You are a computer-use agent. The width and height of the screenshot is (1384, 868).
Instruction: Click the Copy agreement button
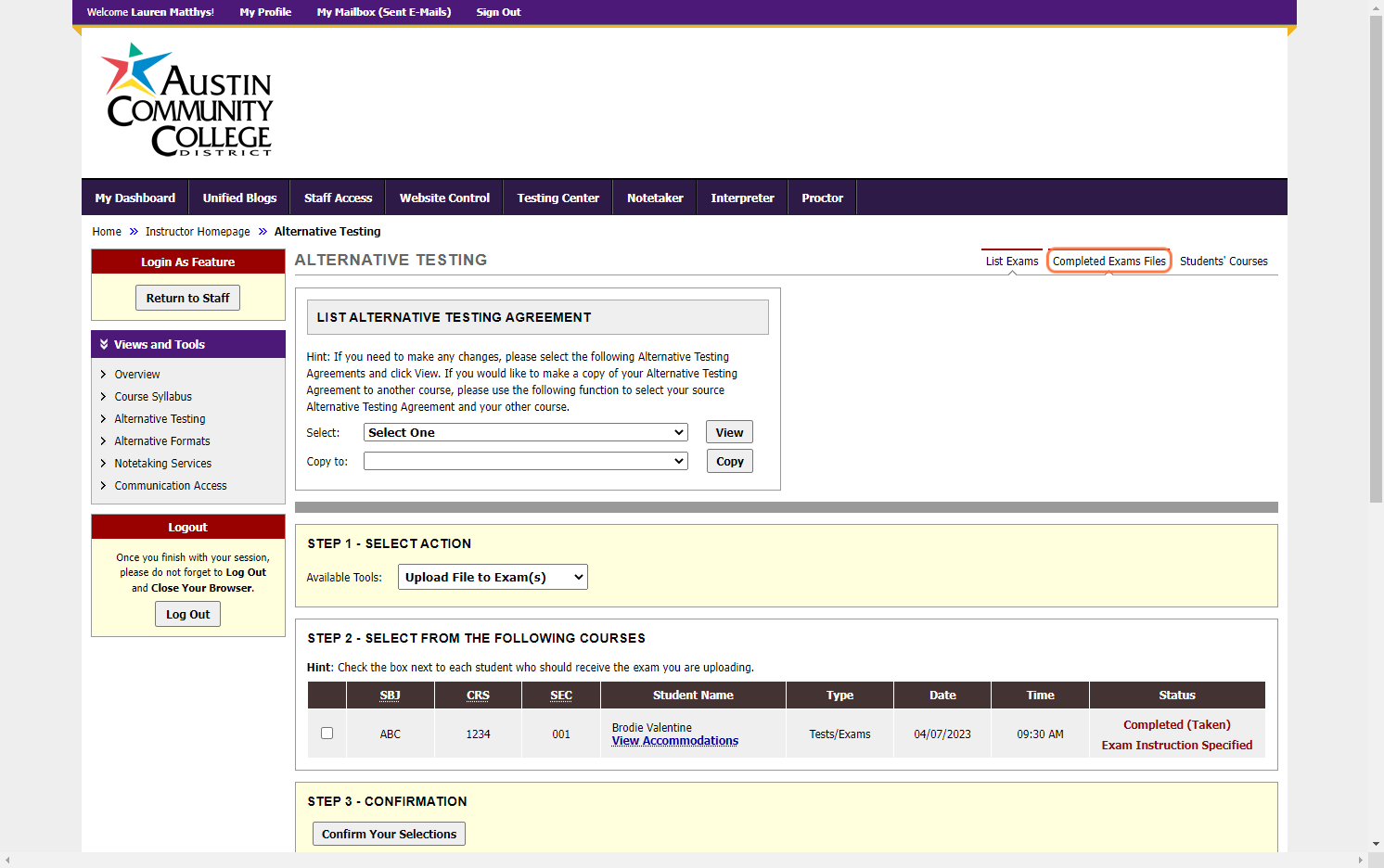[x=730, y=462]
